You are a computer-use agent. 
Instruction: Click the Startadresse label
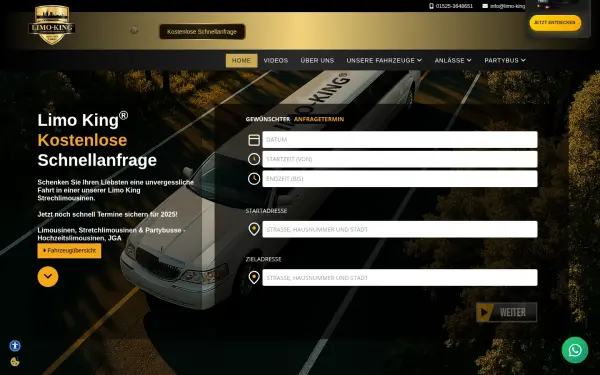[266, 210]
